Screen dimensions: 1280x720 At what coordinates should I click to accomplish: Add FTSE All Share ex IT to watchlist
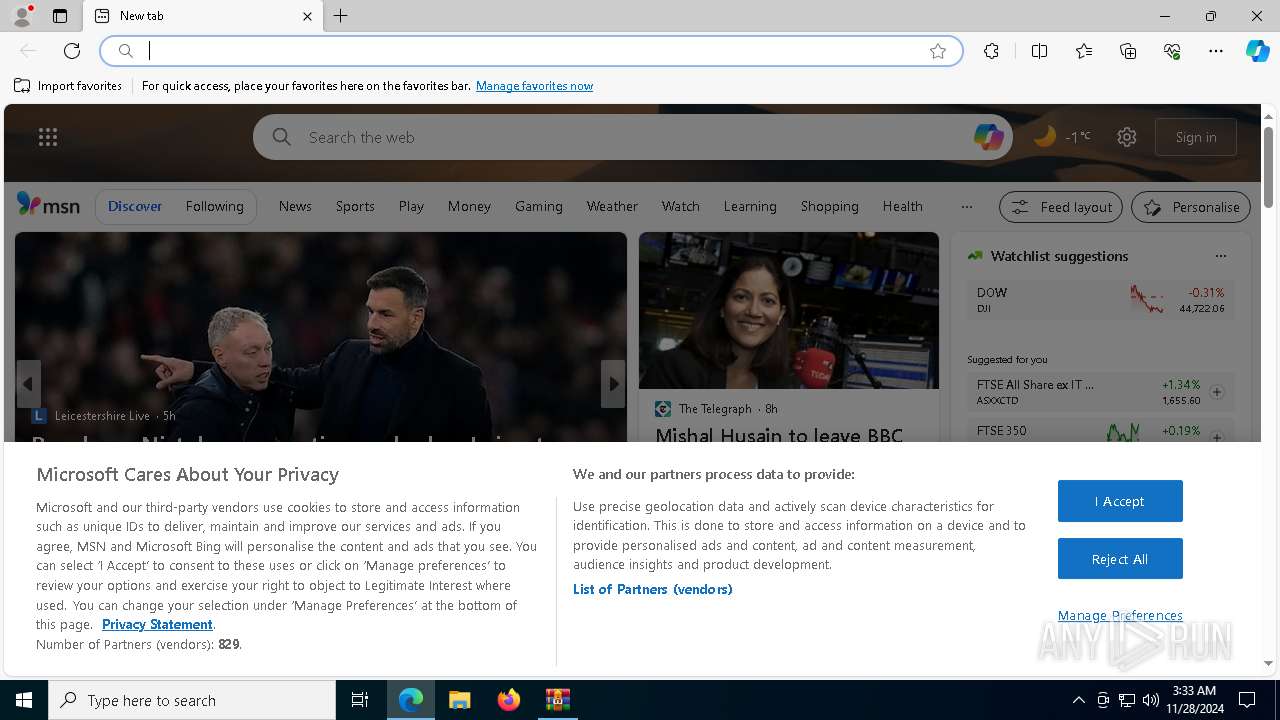coord(1217,392)
